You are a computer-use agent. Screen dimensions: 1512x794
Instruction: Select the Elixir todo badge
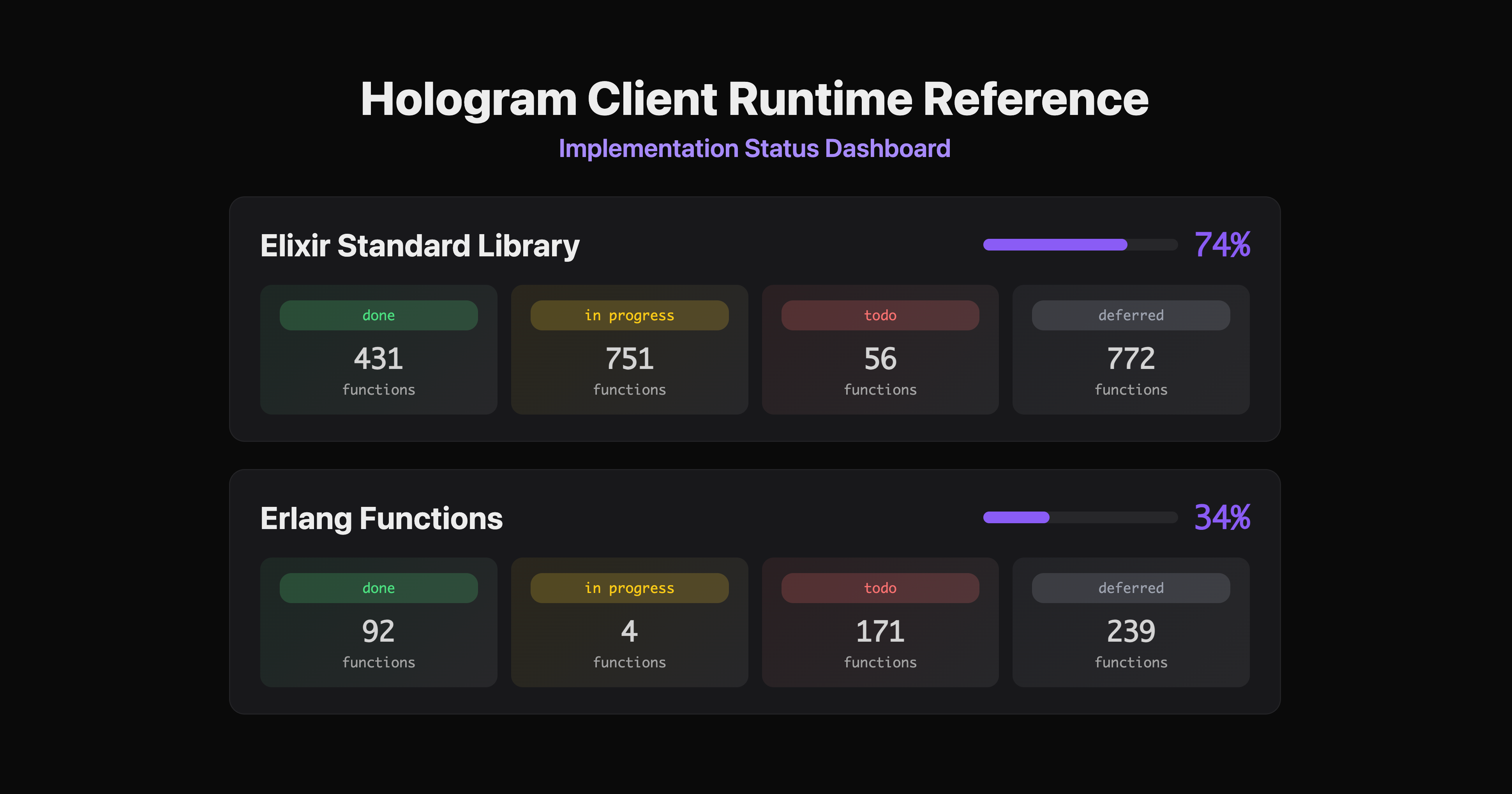click(x=880, y=315)
